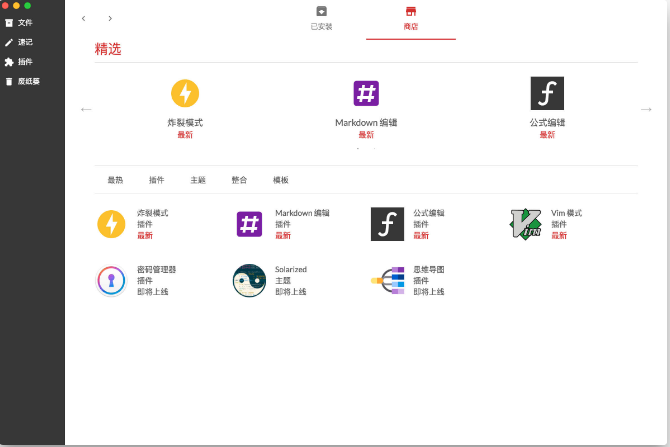
Task: Click the featured formula editor icon
Action: 547,93
